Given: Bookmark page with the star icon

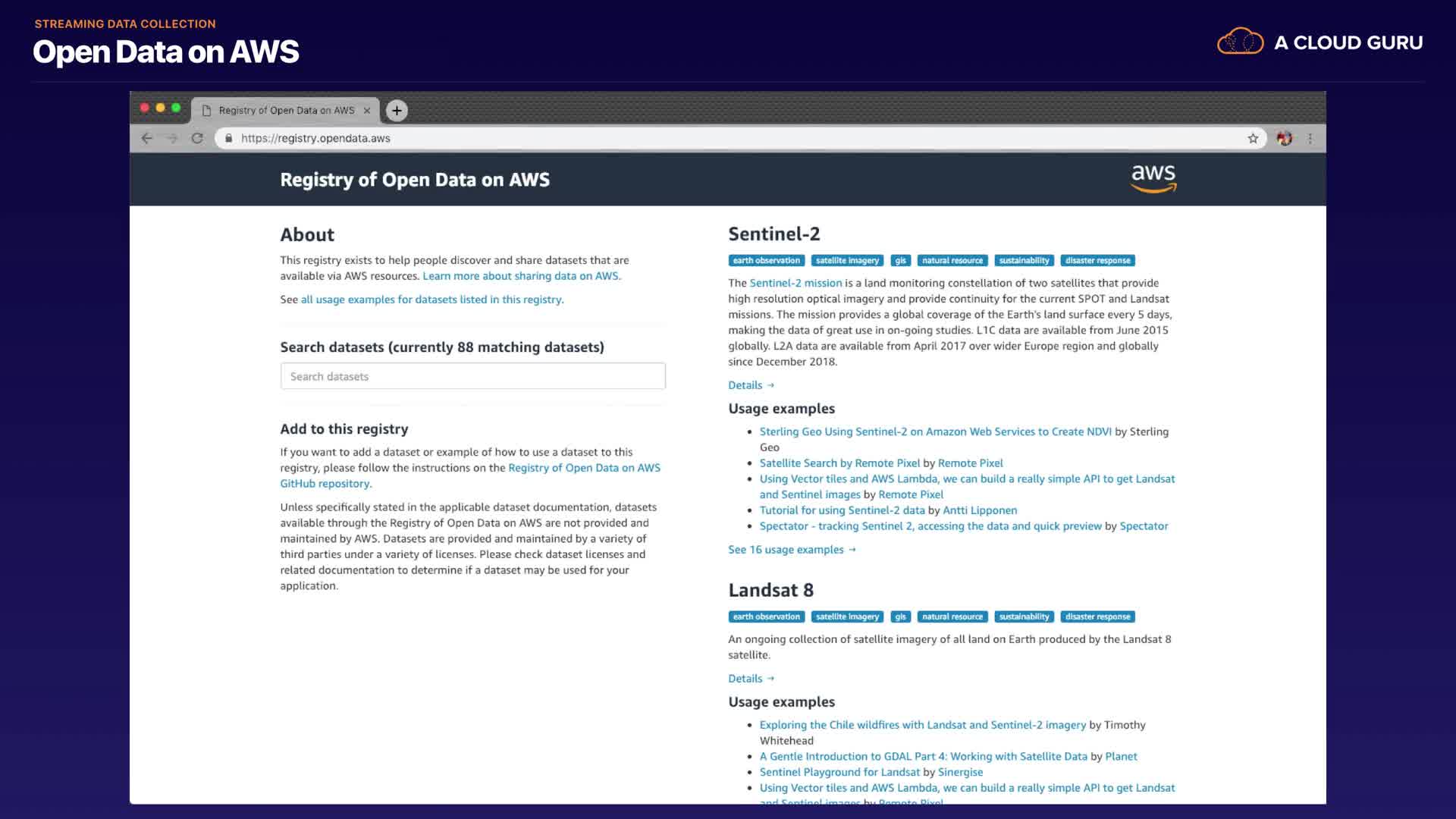Looking at the screenshot, I should [1253, 138].
